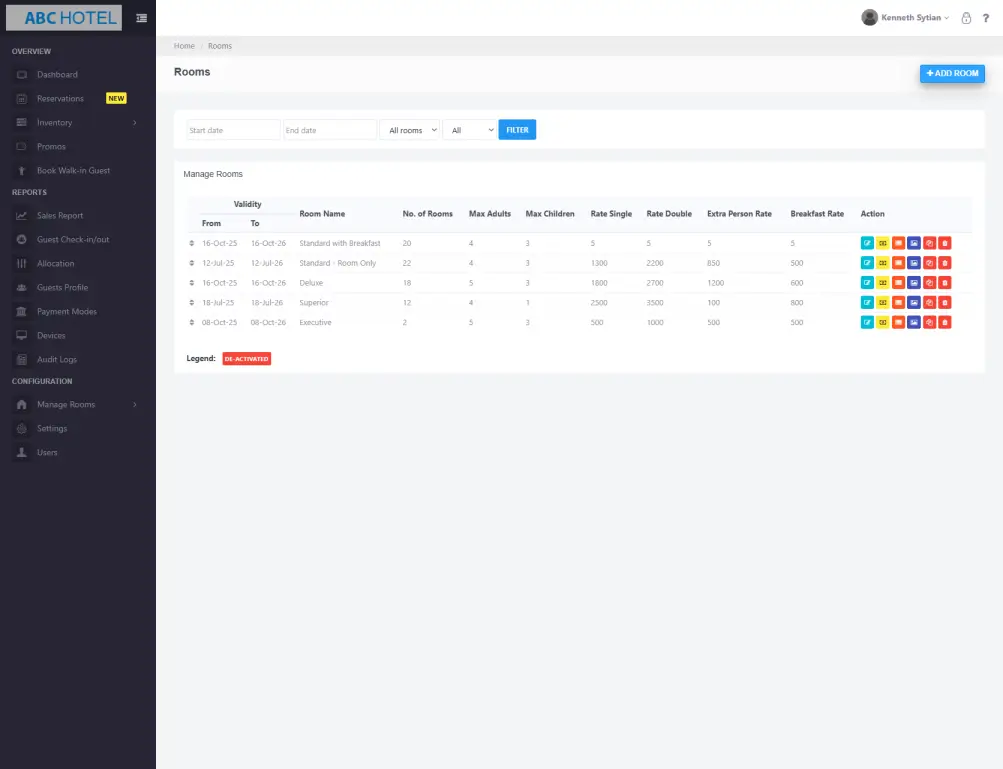Click the '12-Jul-25' From date cell
This screenshot has width=1003, height=769.
pos(218,263)
